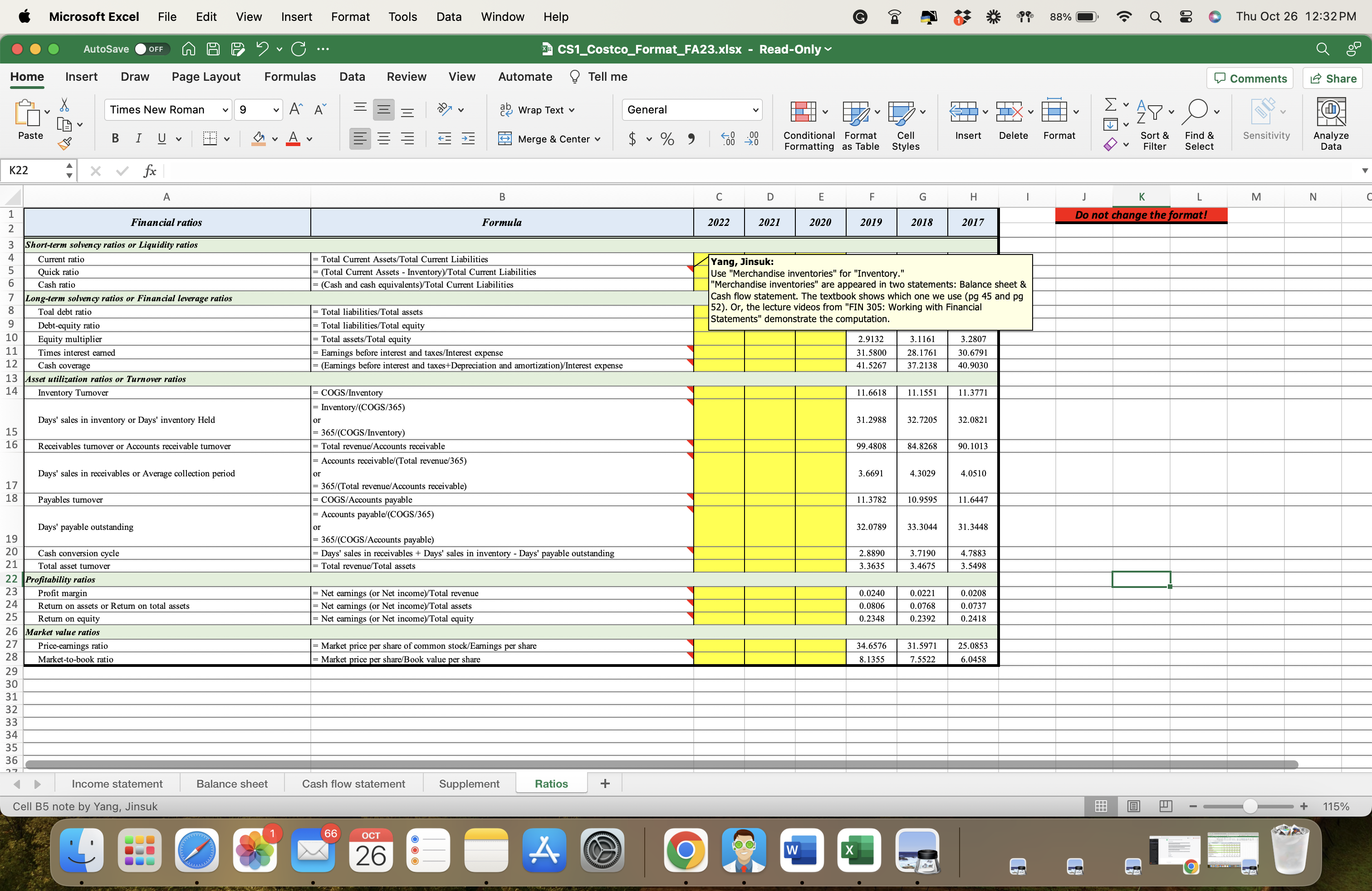Open Google Chrome from the Dock
The height and width of the screenshot is (891, 1372).
[686, 851]
